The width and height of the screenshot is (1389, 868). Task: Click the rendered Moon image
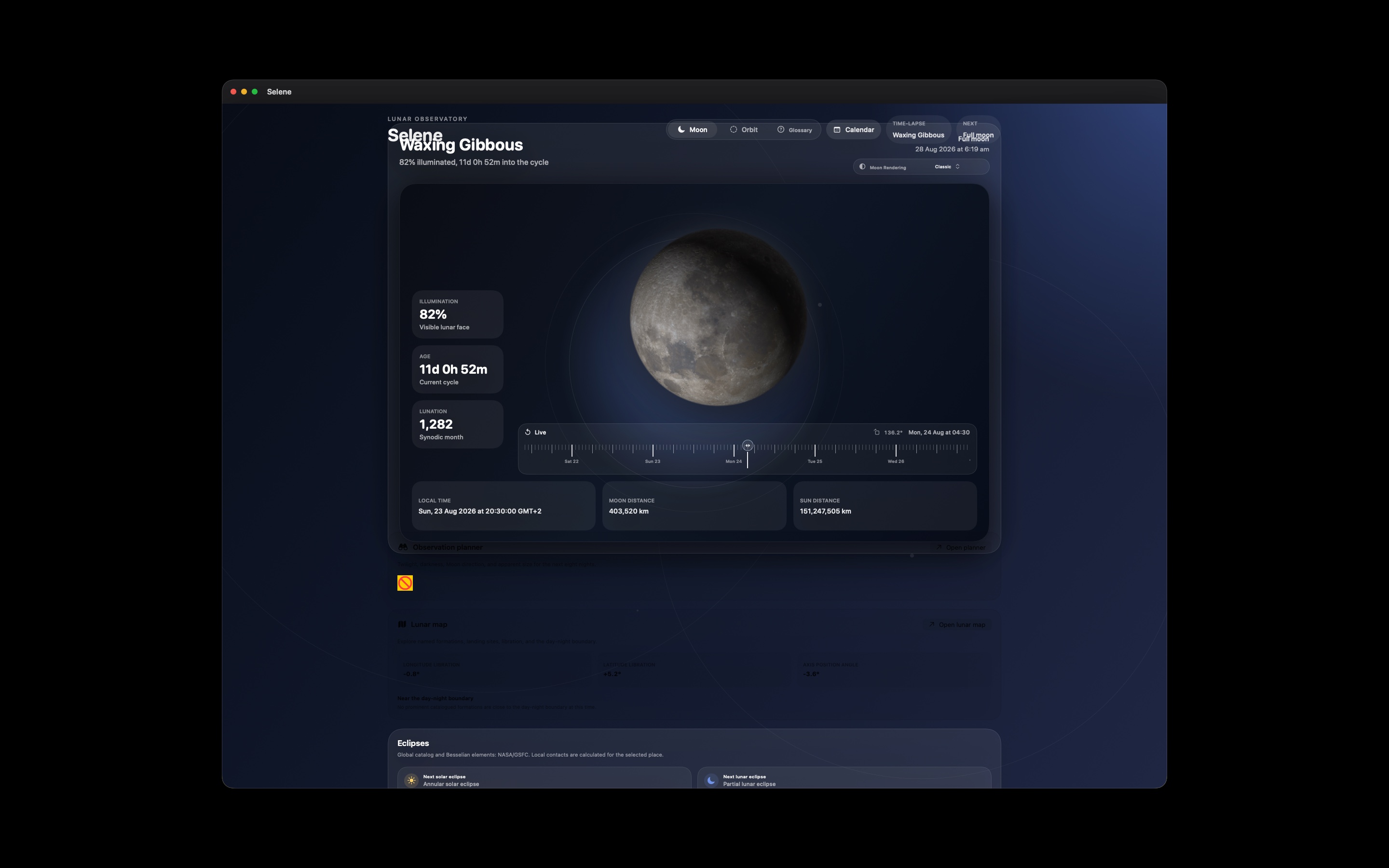(718, 317)
